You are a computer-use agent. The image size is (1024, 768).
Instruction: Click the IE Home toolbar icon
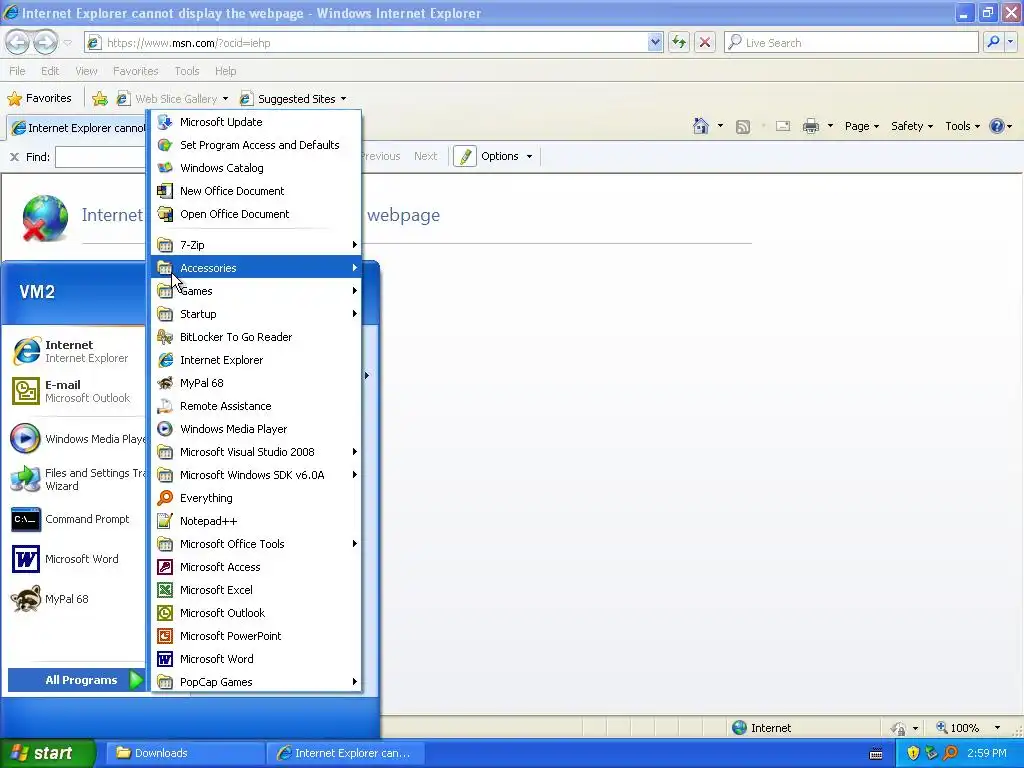pyautogui.click(x=701, y=126)
